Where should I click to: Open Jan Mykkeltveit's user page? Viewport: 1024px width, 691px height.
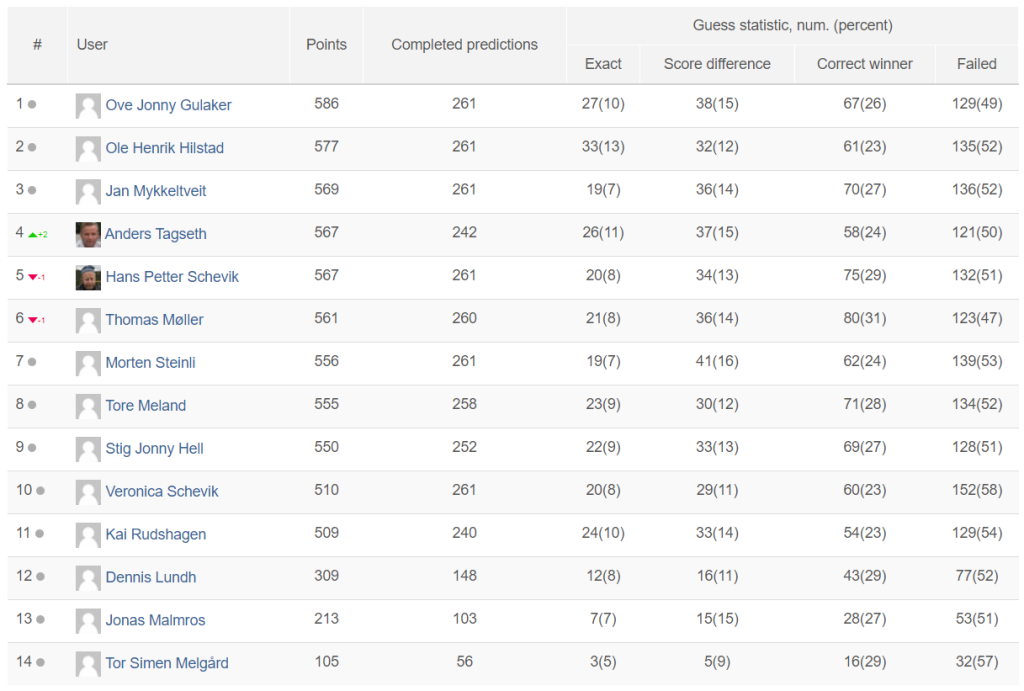point(155,191)
